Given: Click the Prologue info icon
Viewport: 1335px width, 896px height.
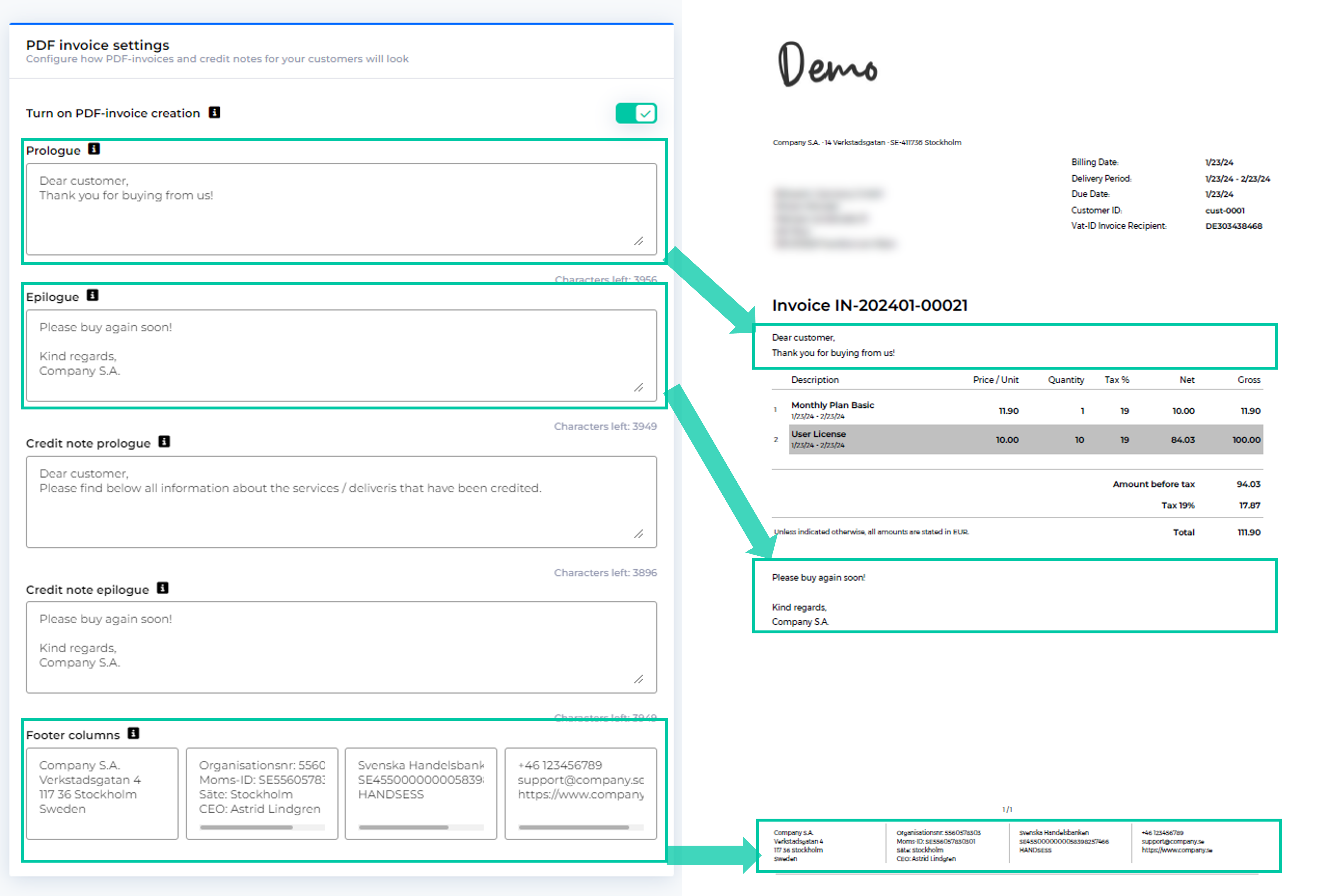Looking at the screenshot, I should point(94,149).
